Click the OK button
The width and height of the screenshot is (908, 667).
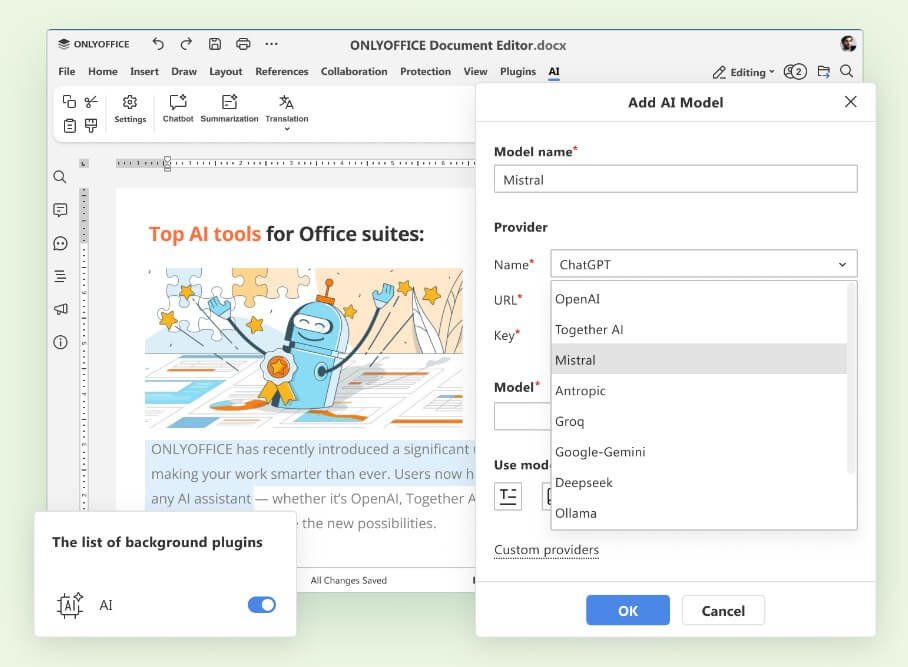click(x=627, y=610)
